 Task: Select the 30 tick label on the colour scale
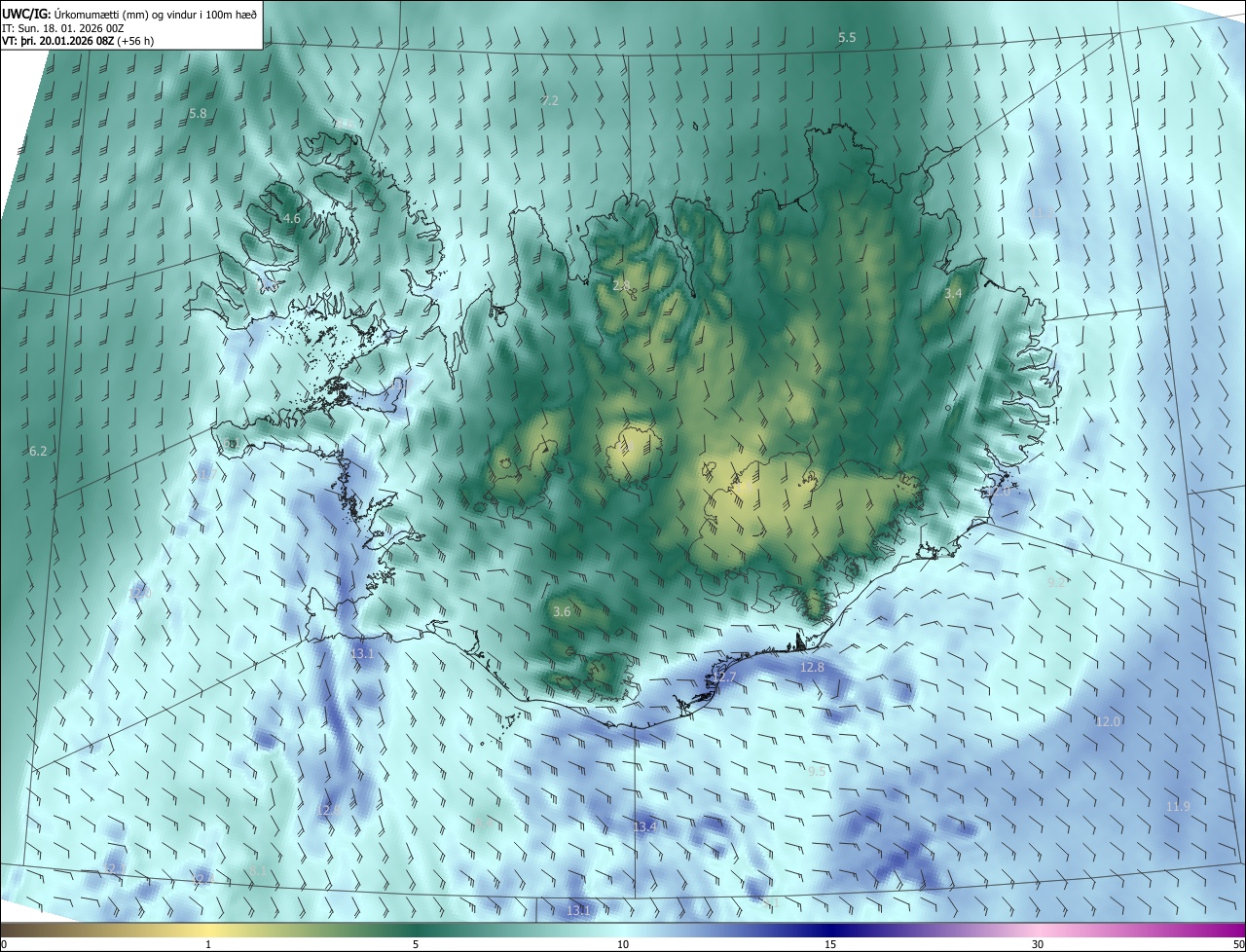point(1038,944)
